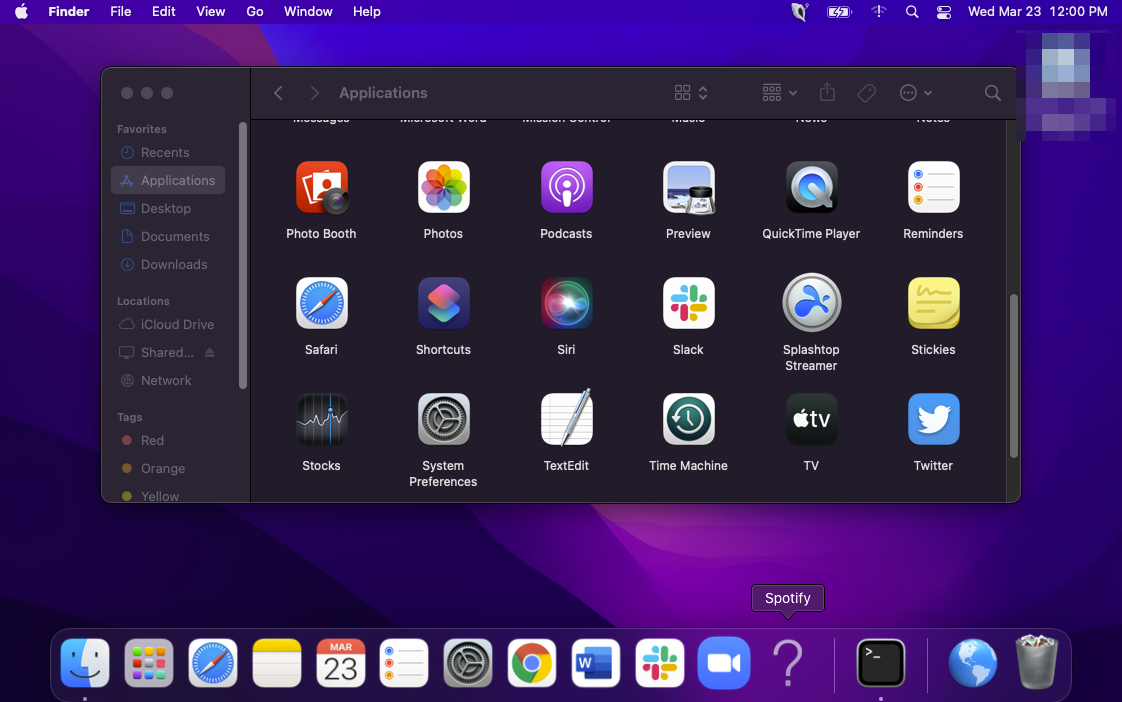Change the icon view mode switcher

691,93
